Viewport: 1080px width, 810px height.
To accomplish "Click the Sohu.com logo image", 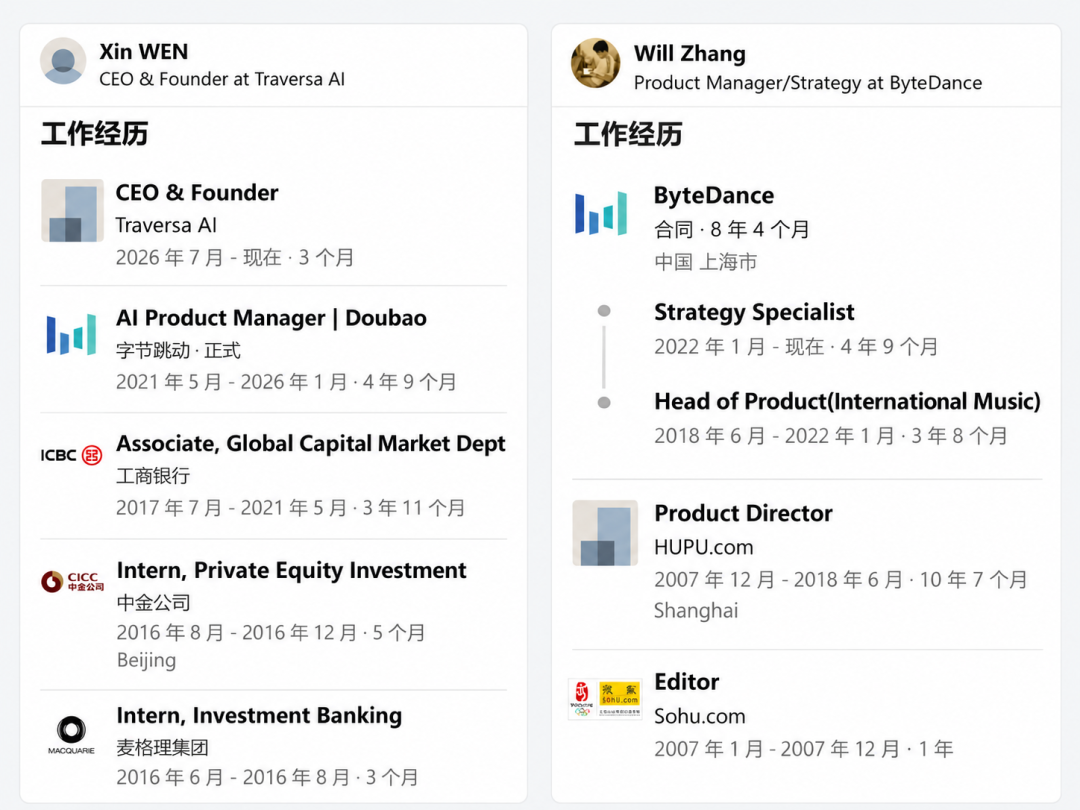I will tap(605, 699).
